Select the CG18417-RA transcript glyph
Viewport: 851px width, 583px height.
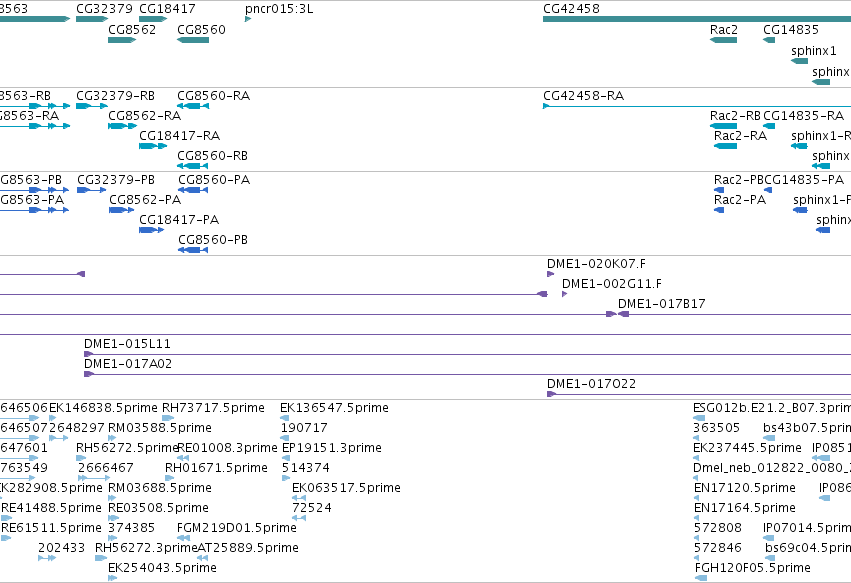153,146
